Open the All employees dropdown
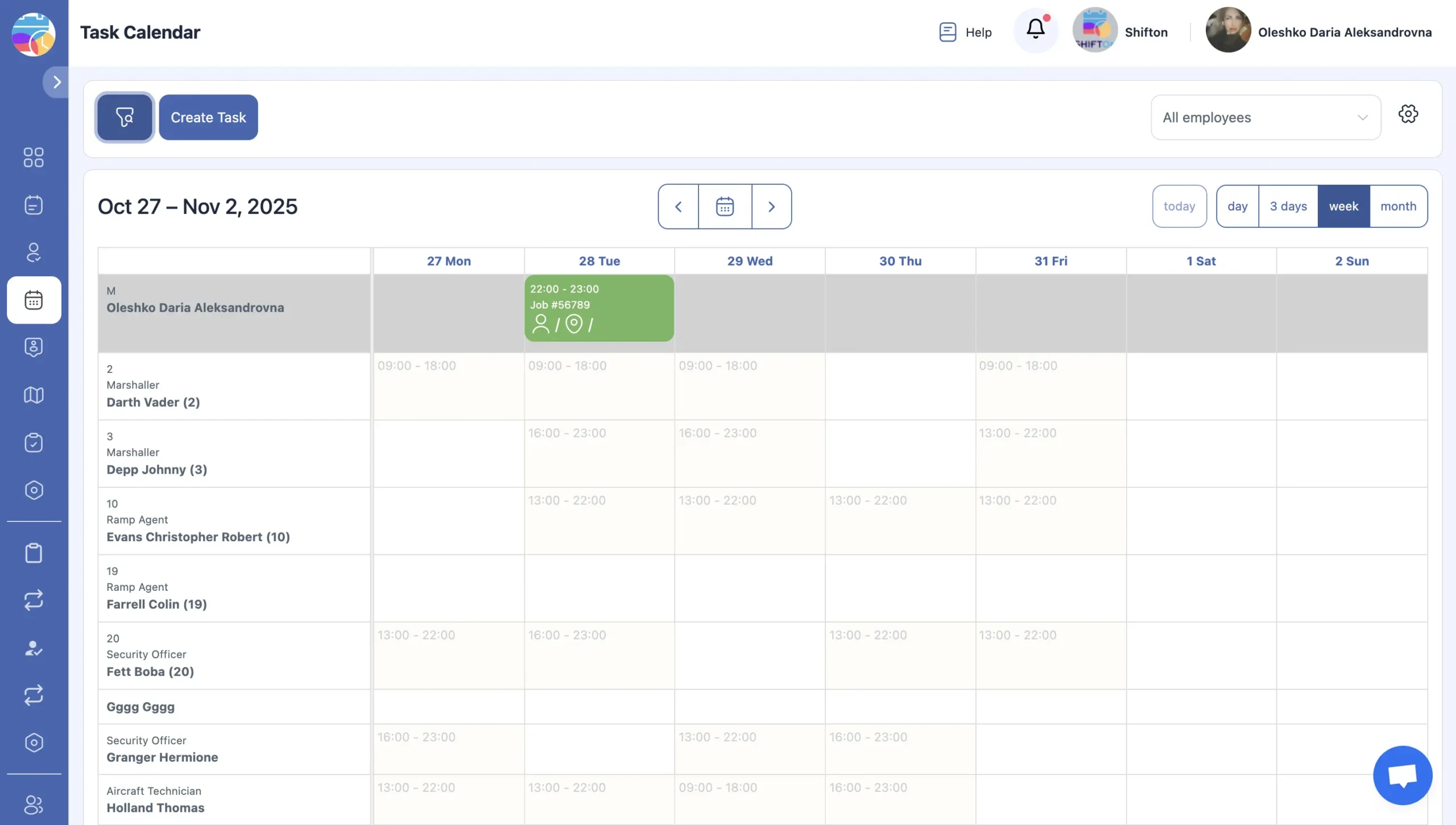 [1265, 117]
